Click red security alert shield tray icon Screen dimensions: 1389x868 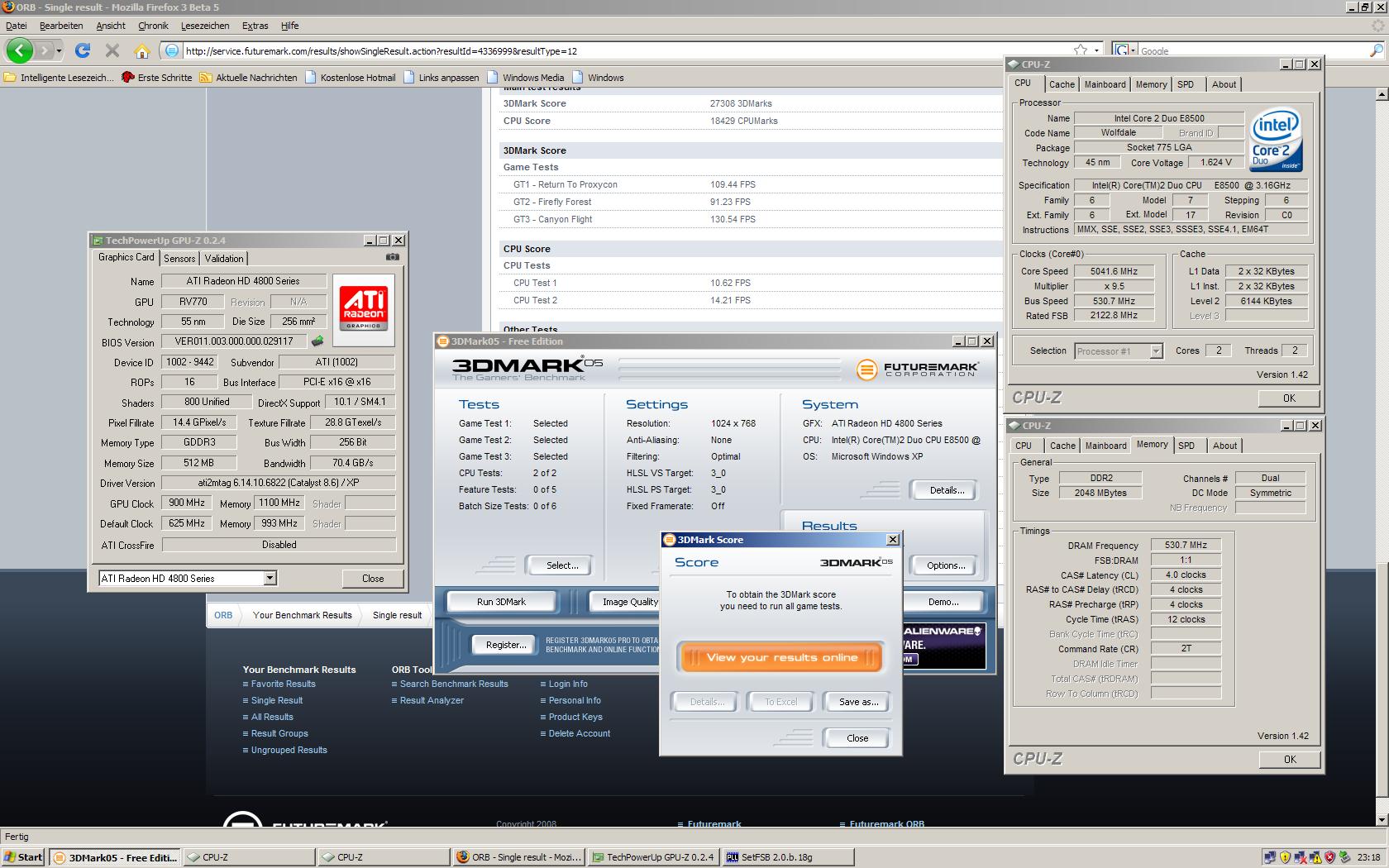1329,857
